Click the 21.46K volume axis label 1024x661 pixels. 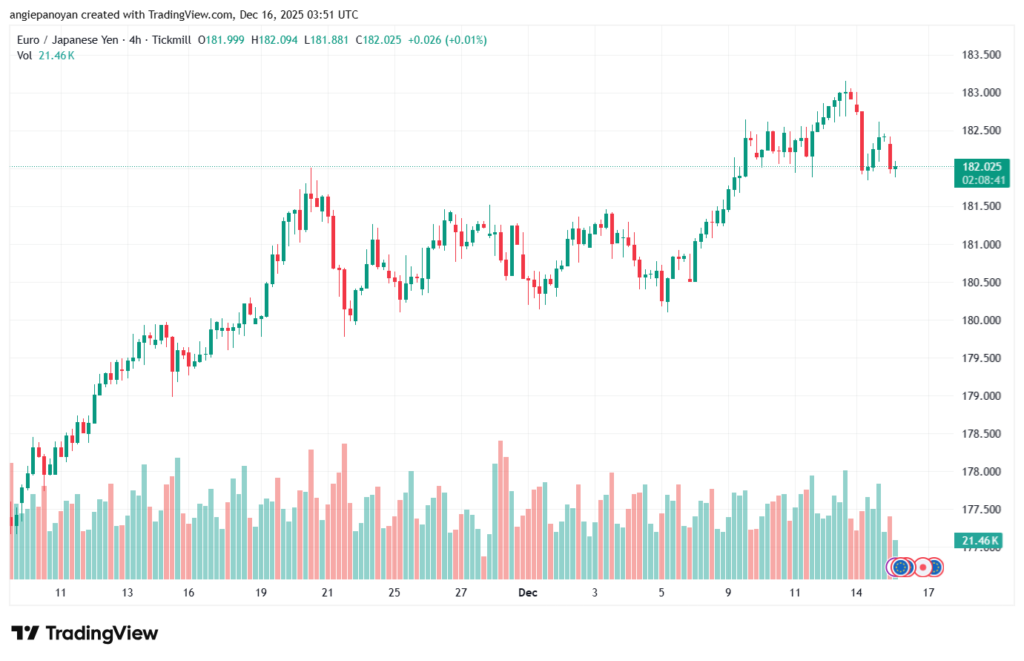pos(980,541)
